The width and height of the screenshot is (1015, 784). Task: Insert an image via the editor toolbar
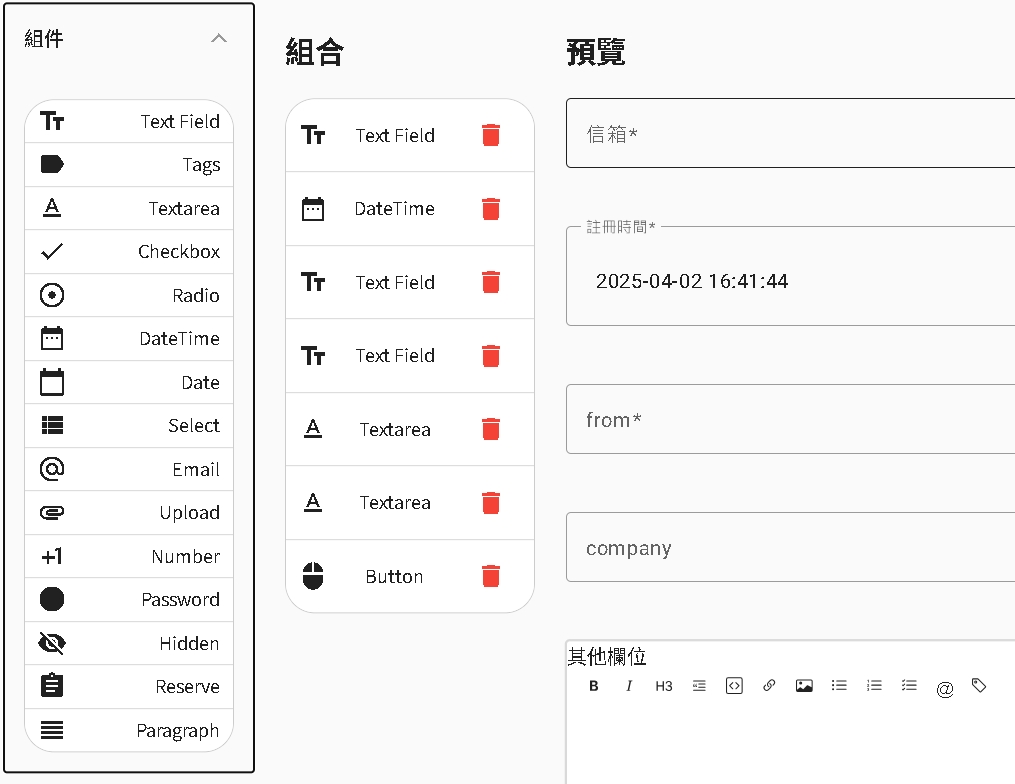[804, 686]
